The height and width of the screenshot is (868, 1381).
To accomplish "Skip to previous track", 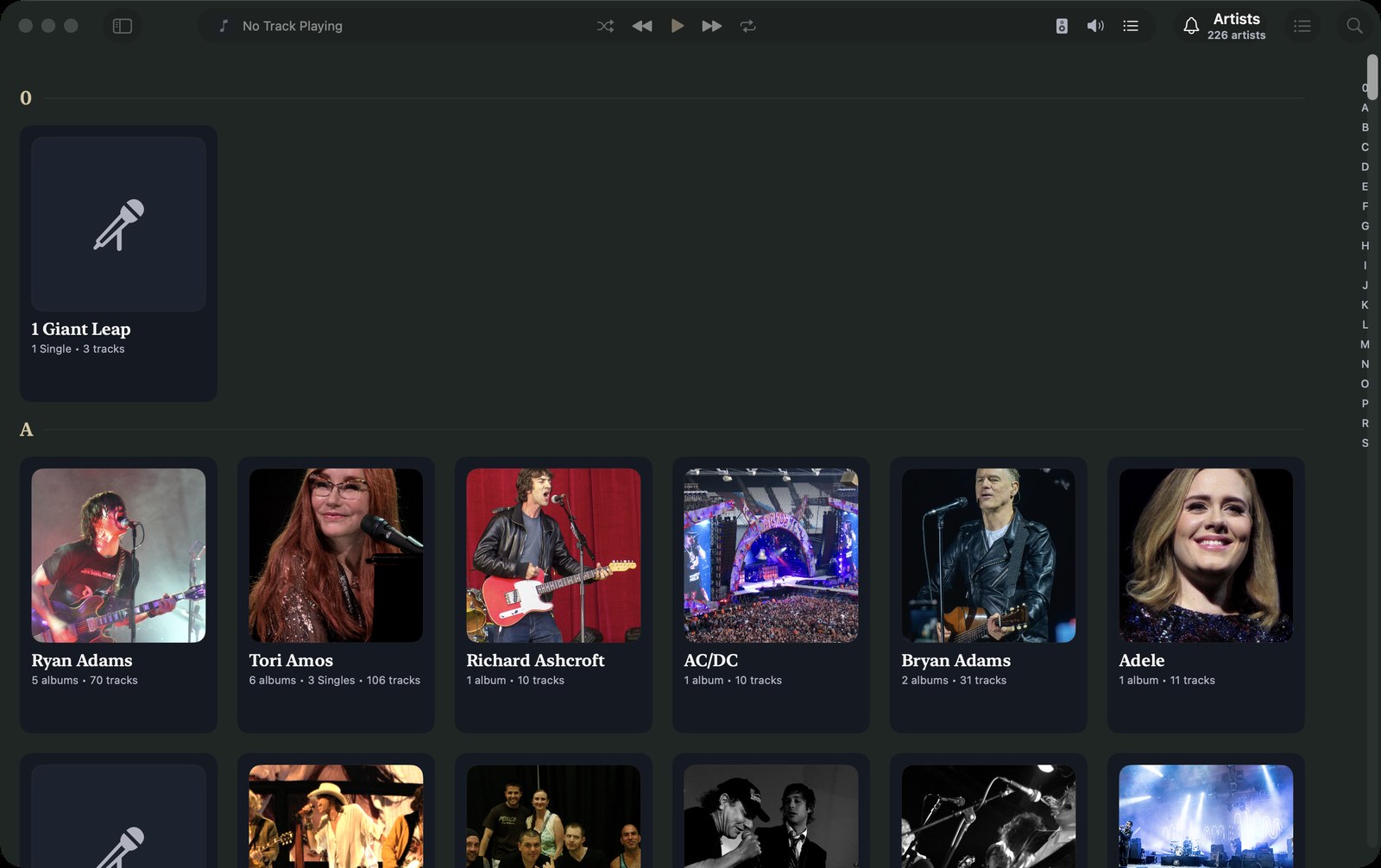I will pyautogui.click(x=642, y=26).
